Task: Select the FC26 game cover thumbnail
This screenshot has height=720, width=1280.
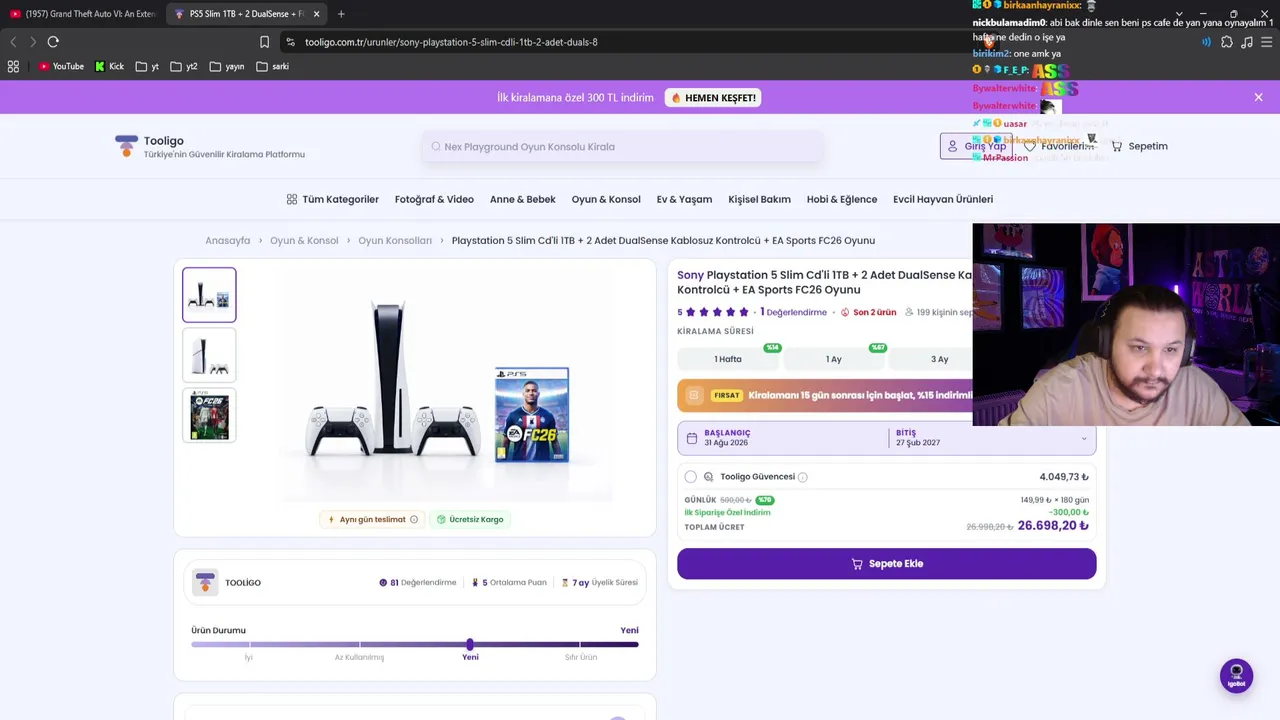Action: point(209,415)
